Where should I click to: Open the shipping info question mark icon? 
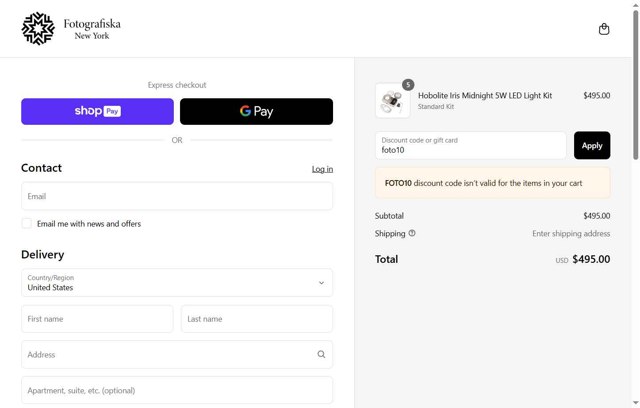pos(412,233)
